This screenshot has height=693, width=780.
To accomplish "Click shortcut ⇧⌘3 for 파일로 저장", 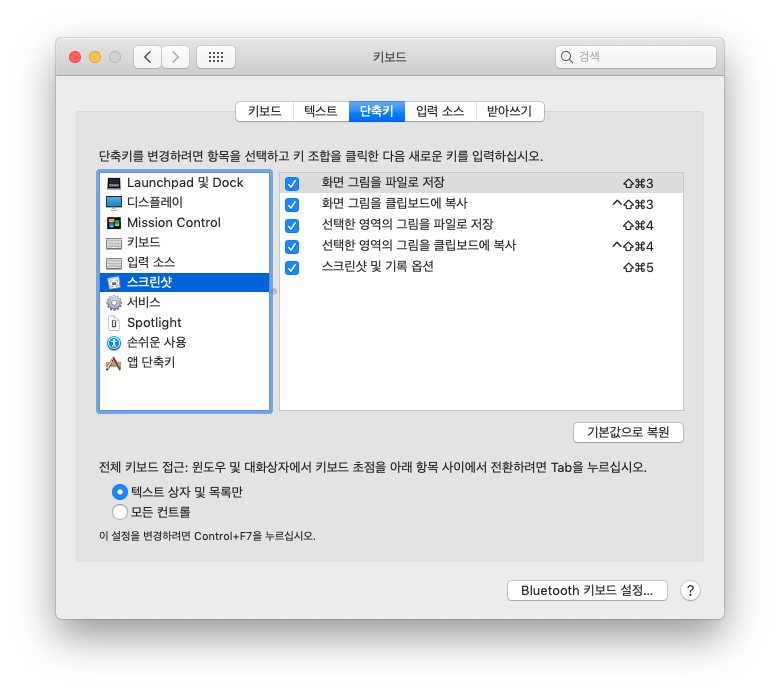I will pos(638,184).
